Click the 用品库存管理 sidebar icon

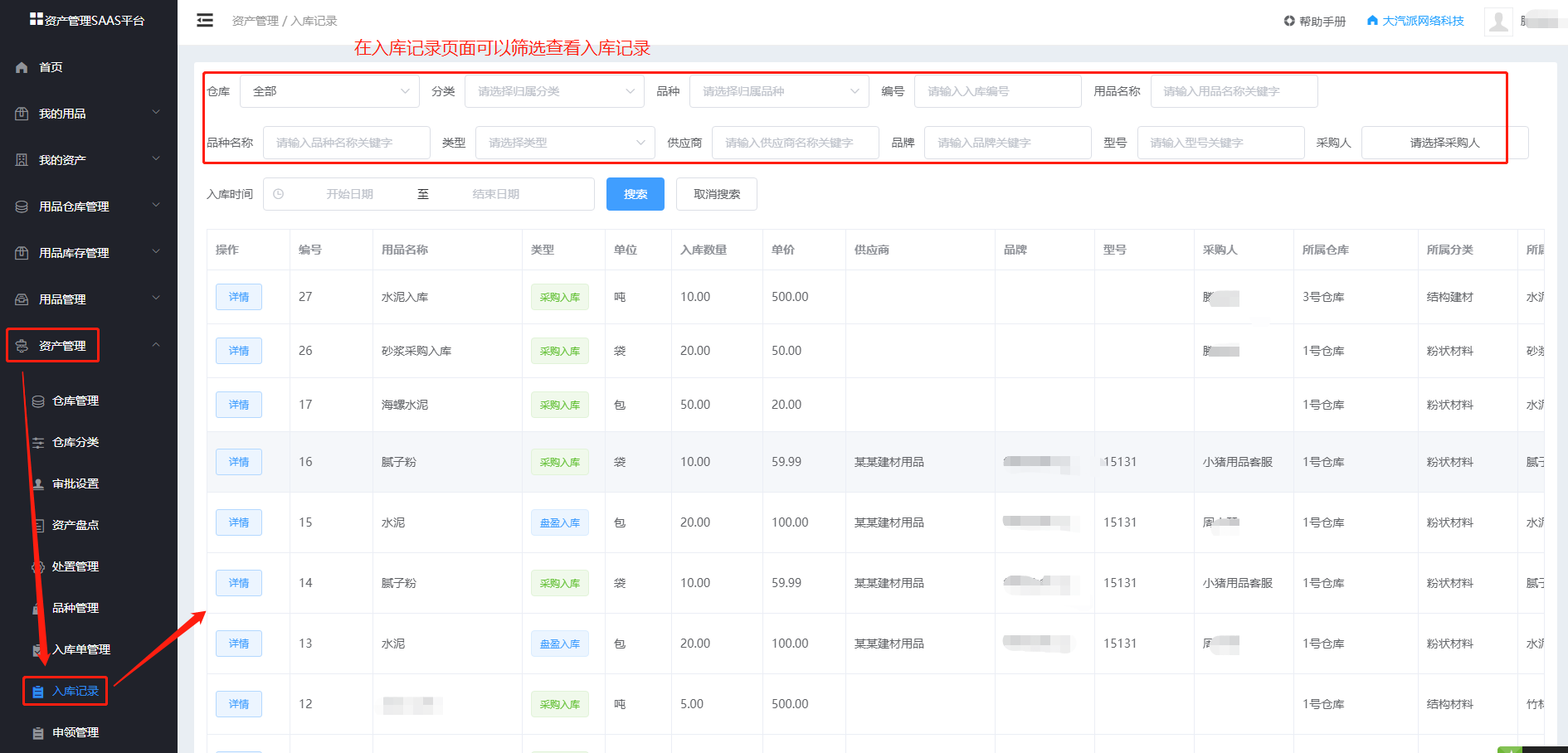click(x=22, y=253)
